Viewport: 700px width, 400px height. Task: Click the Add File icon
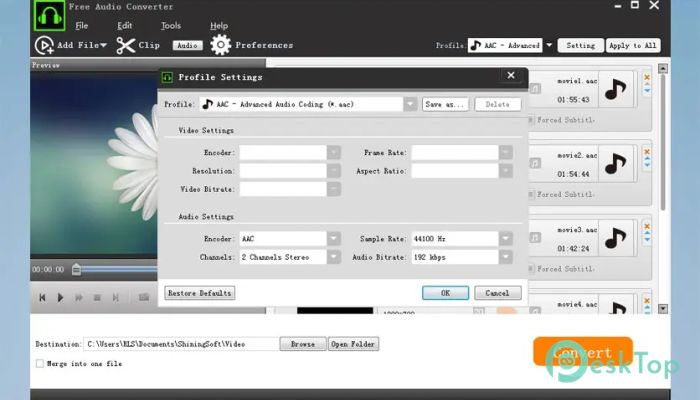click(44, 45)
